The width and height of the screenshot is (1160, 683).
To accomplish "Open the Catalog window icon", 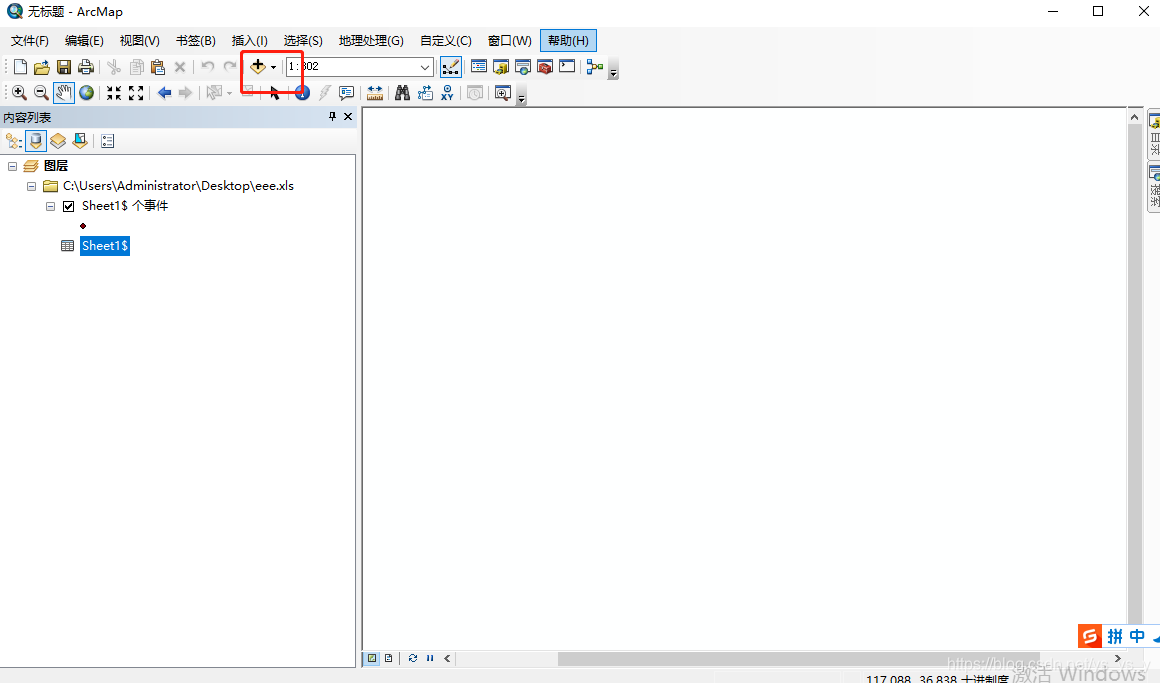I will 501,67.
